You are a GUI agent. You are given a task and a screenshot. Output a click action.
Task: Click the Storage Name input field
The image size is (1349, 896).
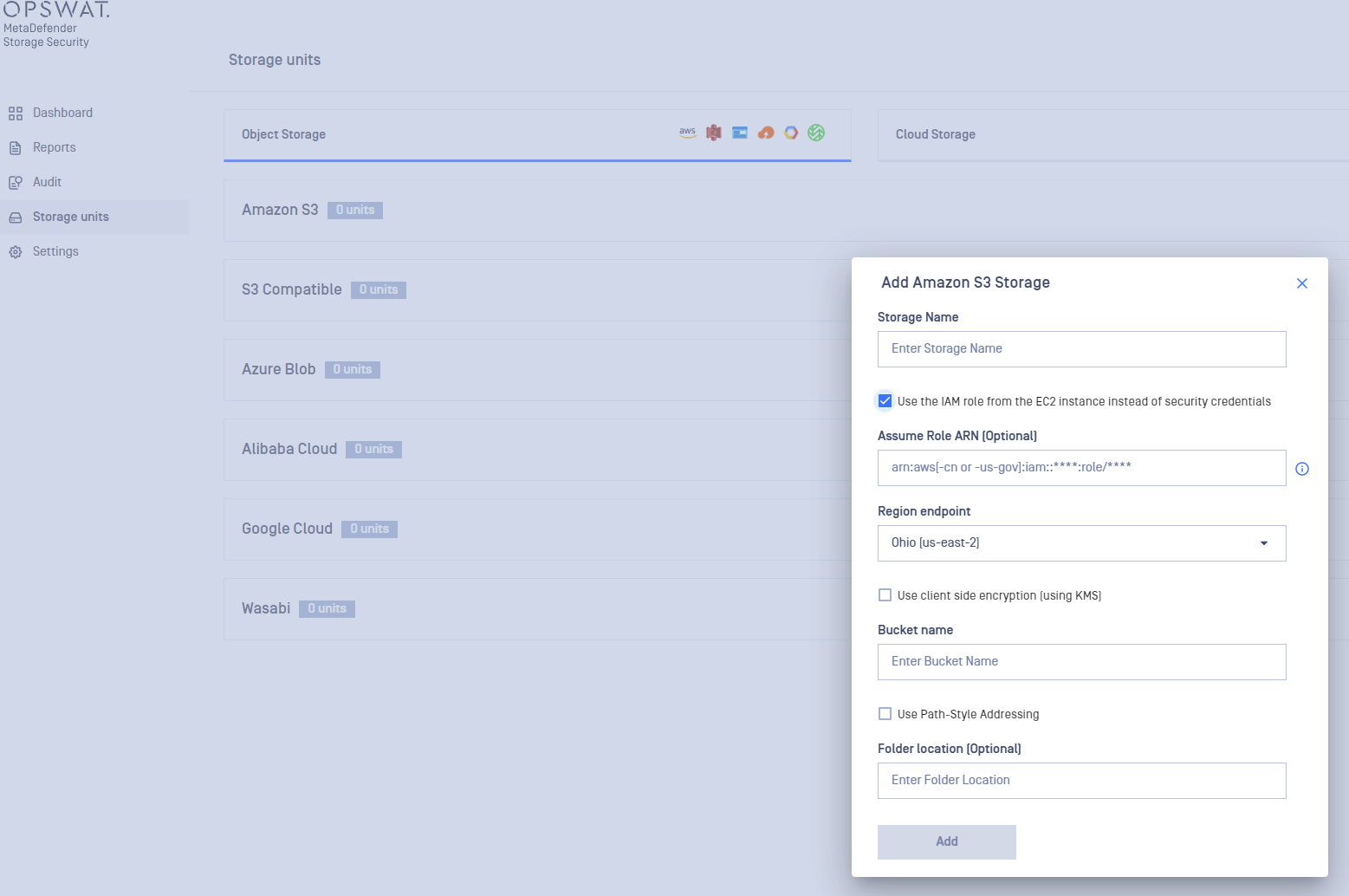click(x=1082, y=349)
